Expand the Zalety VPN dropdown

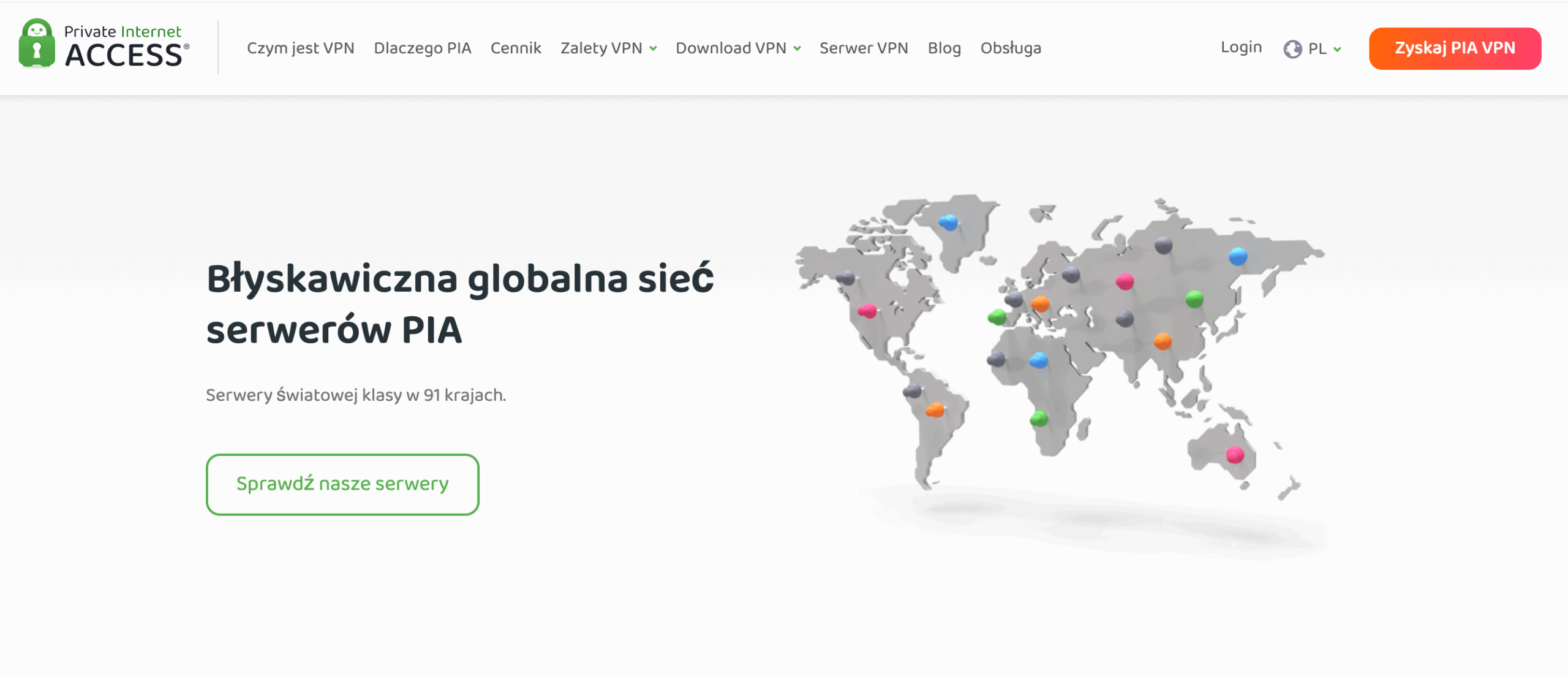(608, 48)
